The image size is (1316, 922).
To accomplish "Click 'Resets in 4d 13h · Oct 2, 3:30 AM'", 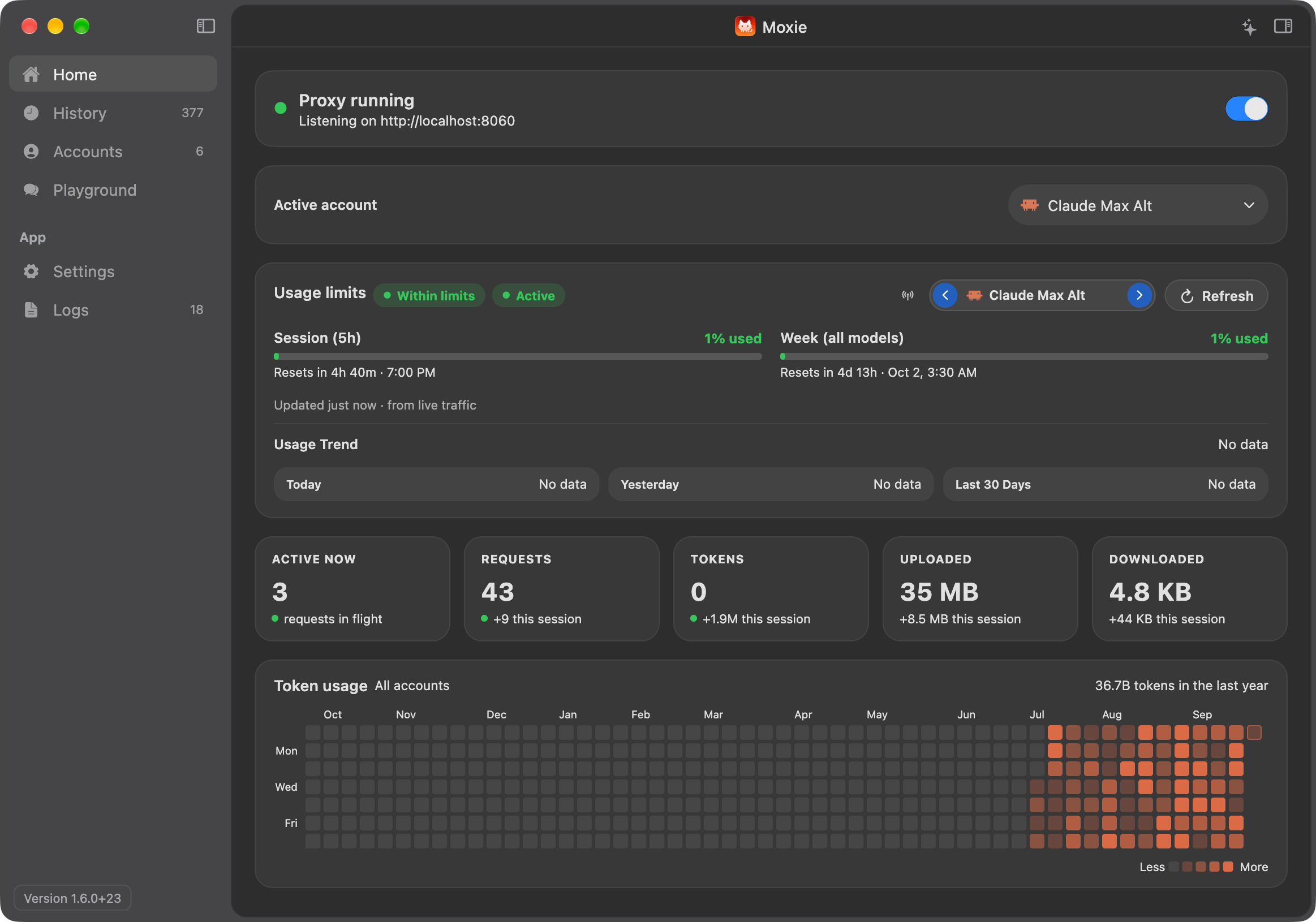I will coord(878,372).
